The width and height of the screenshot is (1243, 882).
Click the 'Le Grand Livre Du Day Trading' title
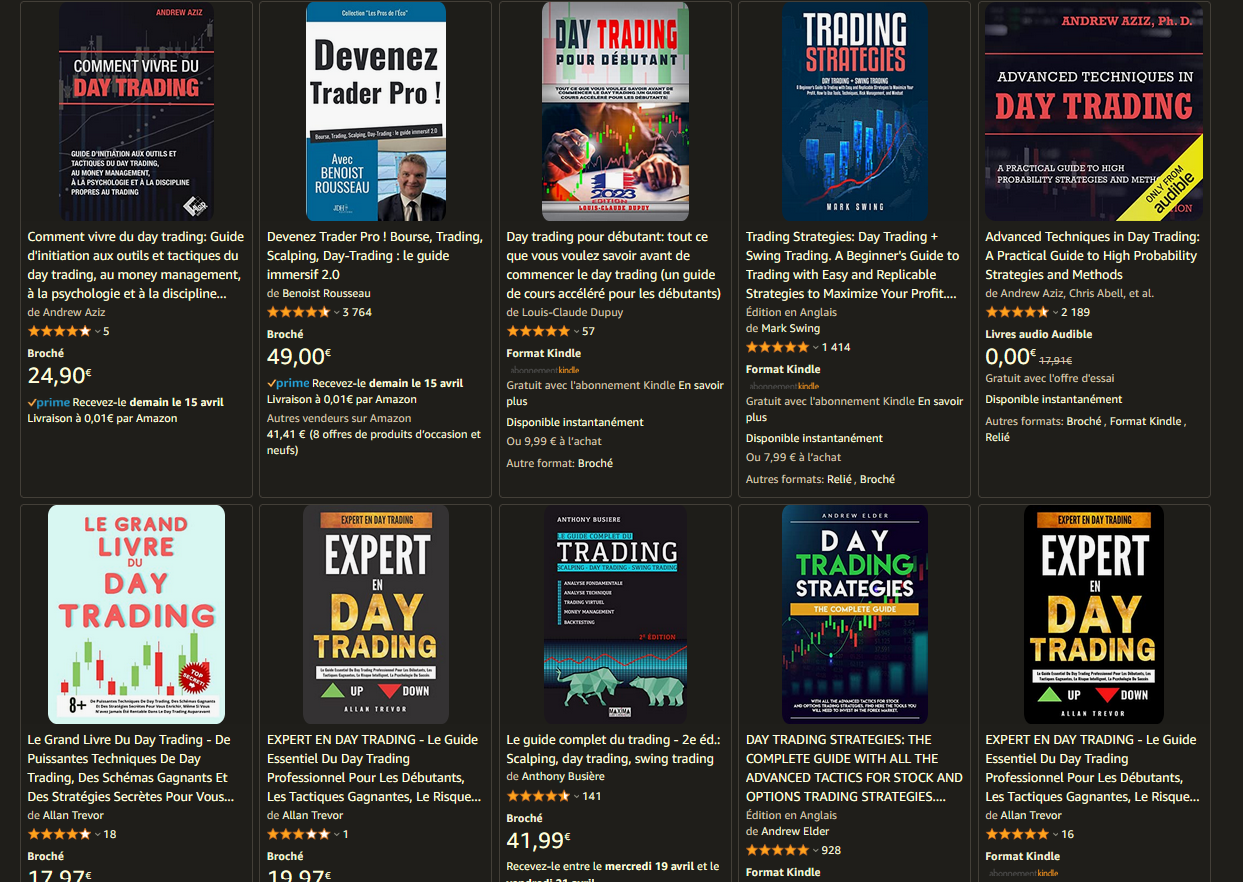tap(130, 768)
